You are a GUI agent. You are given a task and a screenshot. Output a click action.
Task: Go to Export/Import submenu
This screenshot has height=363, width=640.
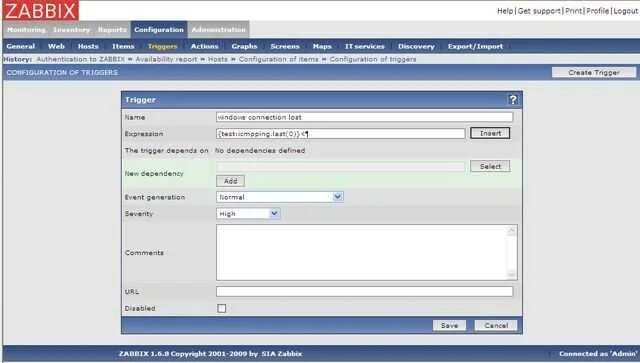475,47
